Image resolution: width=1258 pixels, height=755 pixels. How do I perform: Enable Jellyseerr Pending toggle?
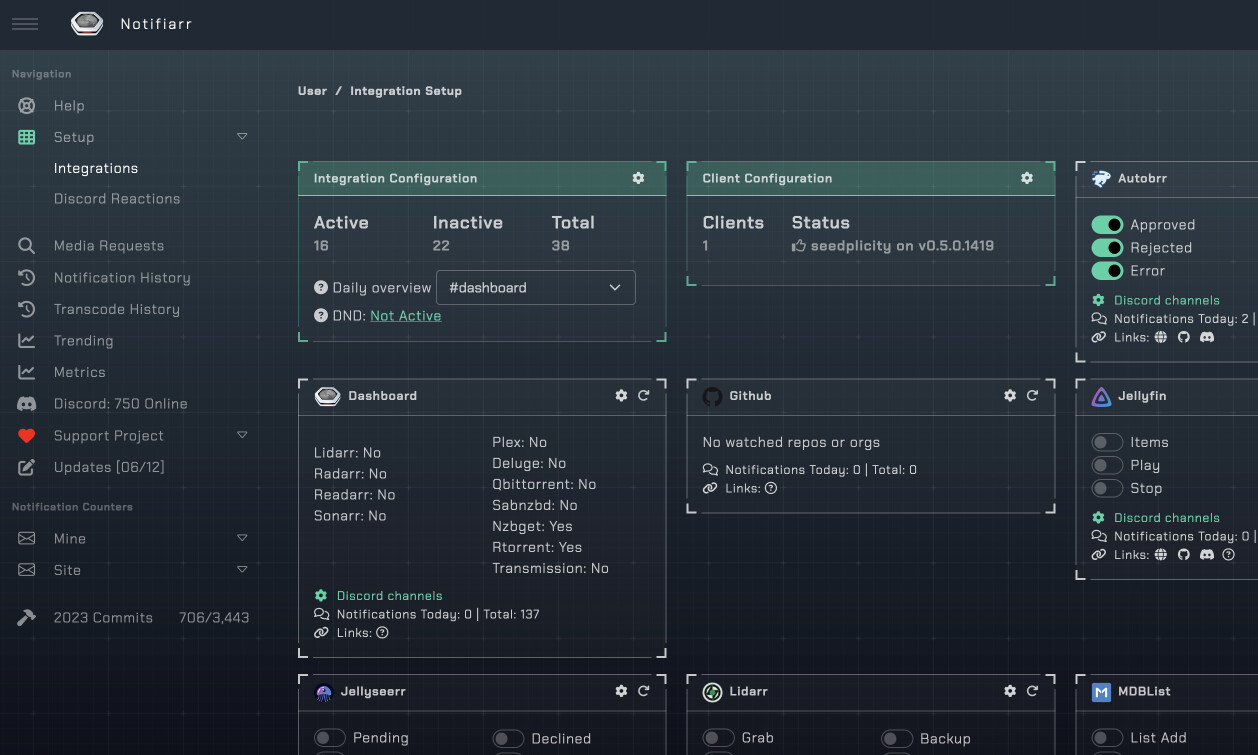[x=330, y=738]
